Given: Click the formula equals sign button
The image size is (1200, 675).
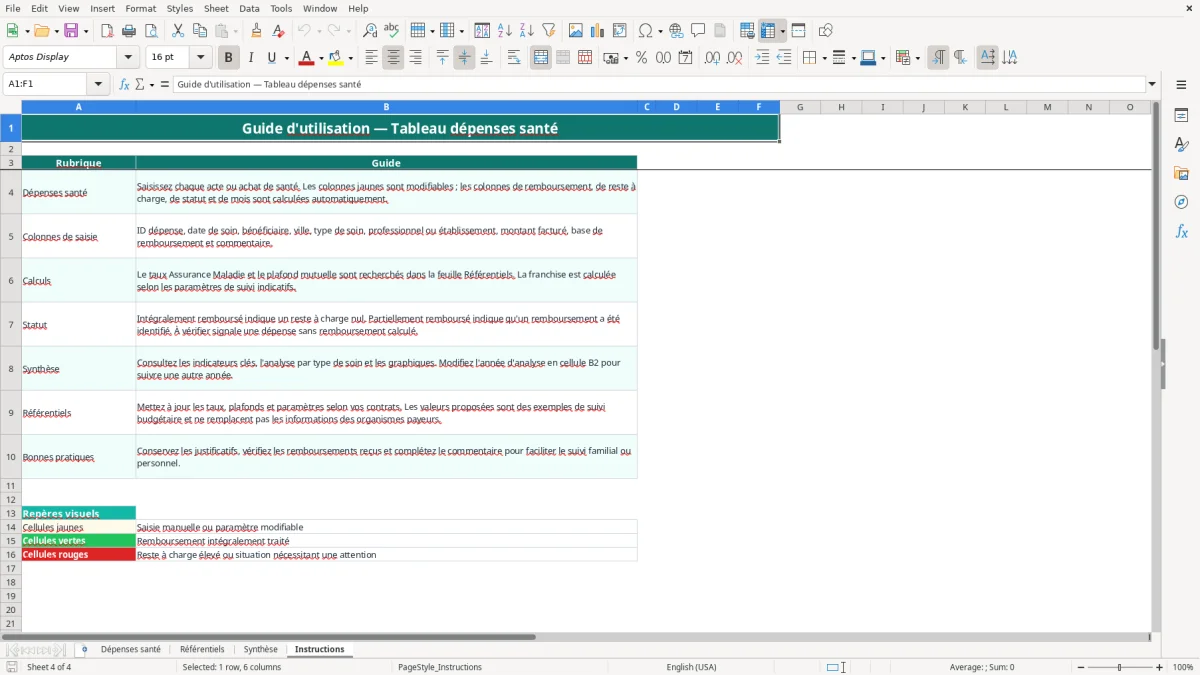Looking at the screenshot, I should click(x=164, y=84).
